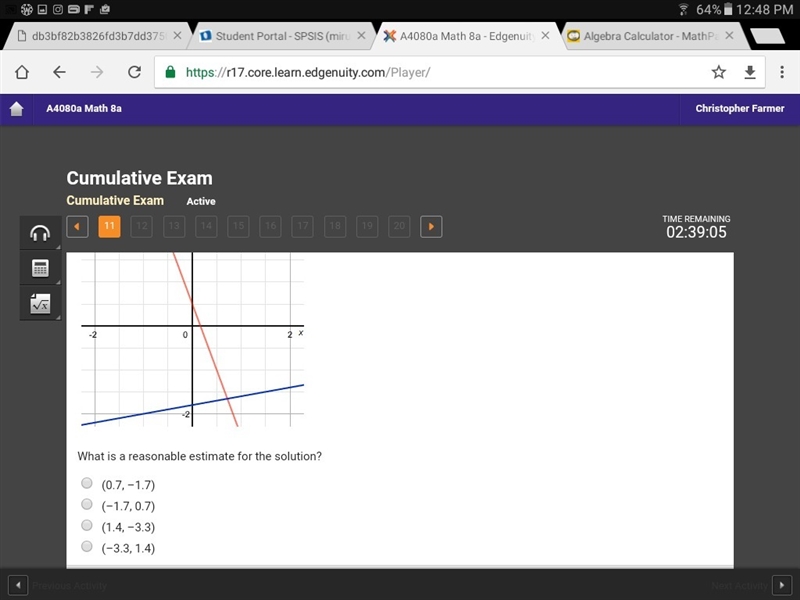Viewport: 800px width, 600px height.
Task: Go to browser home page icon
Action: [x=22, y=72]
